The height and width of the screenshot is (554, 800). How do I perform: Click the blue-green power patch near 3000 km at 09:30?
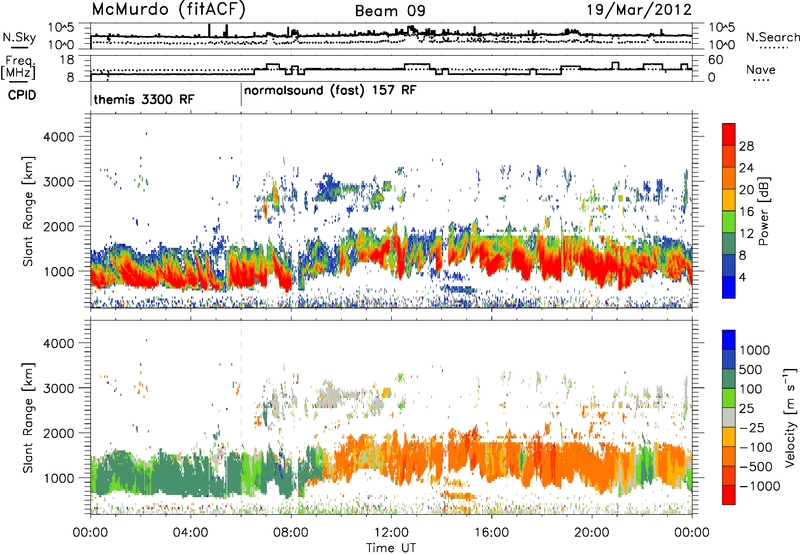click(329, 188)
